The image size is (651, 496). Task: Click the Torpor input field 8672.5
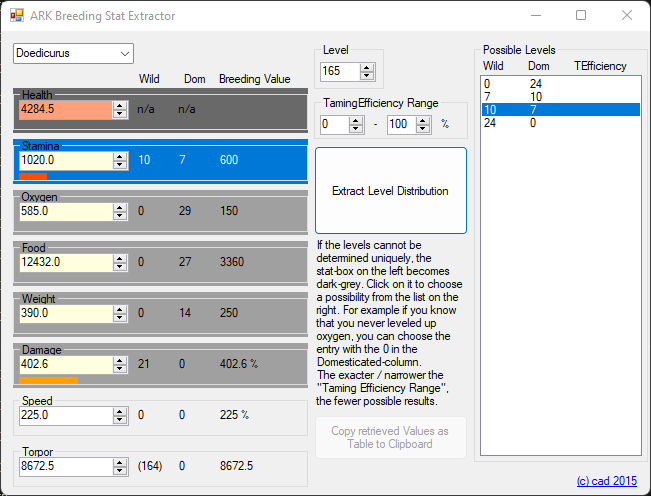(66, 467)
